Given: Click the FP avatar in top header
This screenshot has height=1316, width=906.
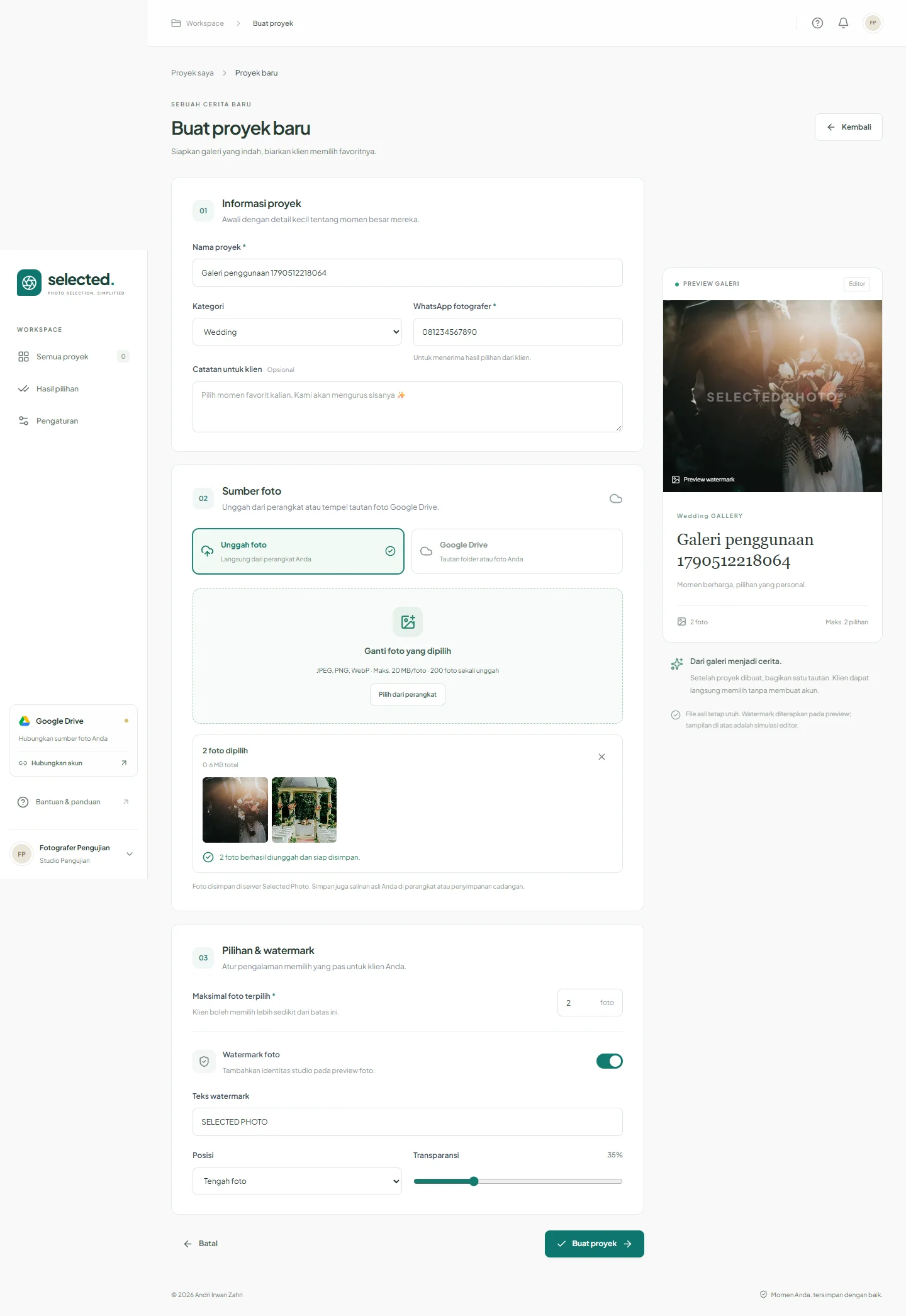Looking at the screenshot, I should click(873, 23).
